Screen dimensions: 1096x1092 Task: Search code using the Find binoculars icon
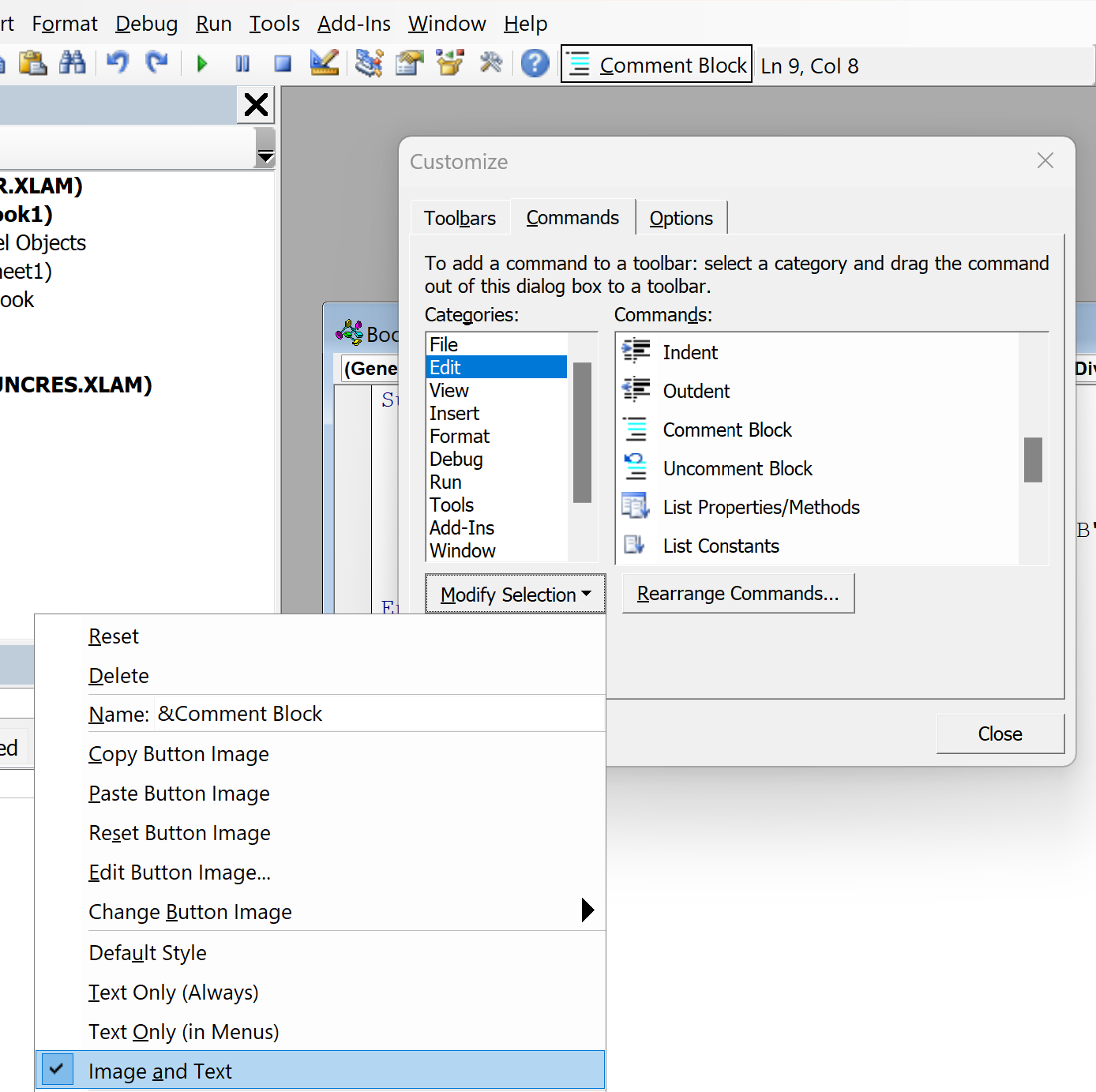click(x=73, y=63)
